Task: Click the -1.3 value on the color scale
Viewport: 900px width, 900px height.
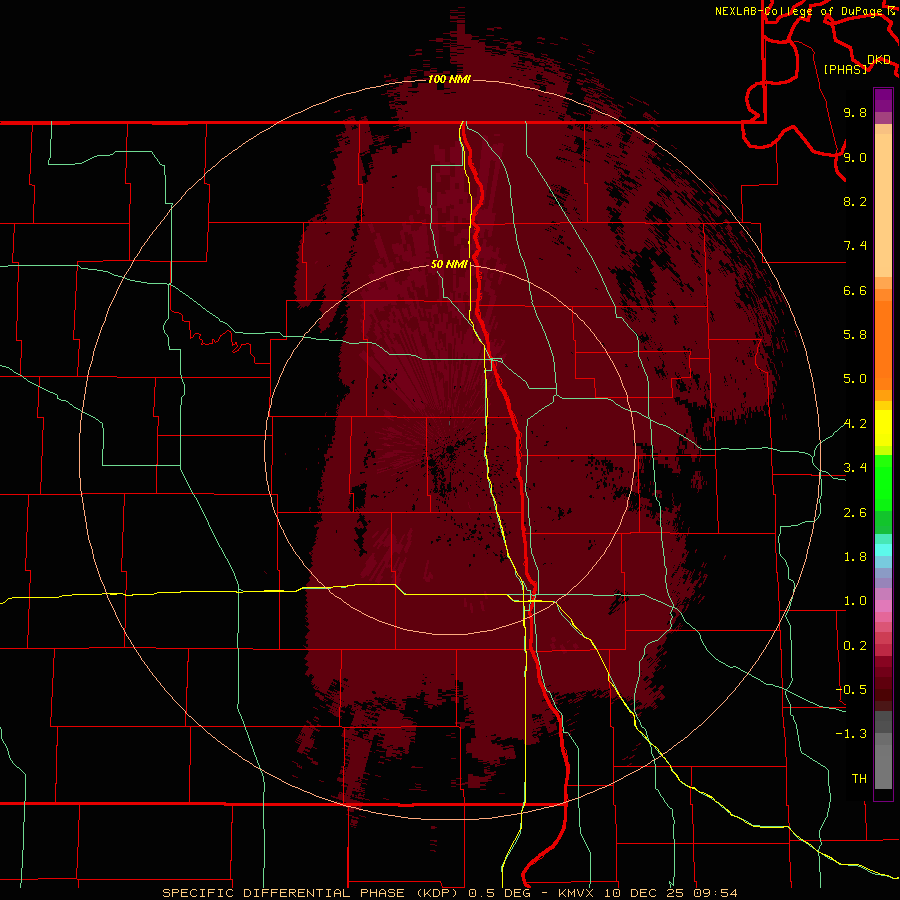Action: [851, 734]
